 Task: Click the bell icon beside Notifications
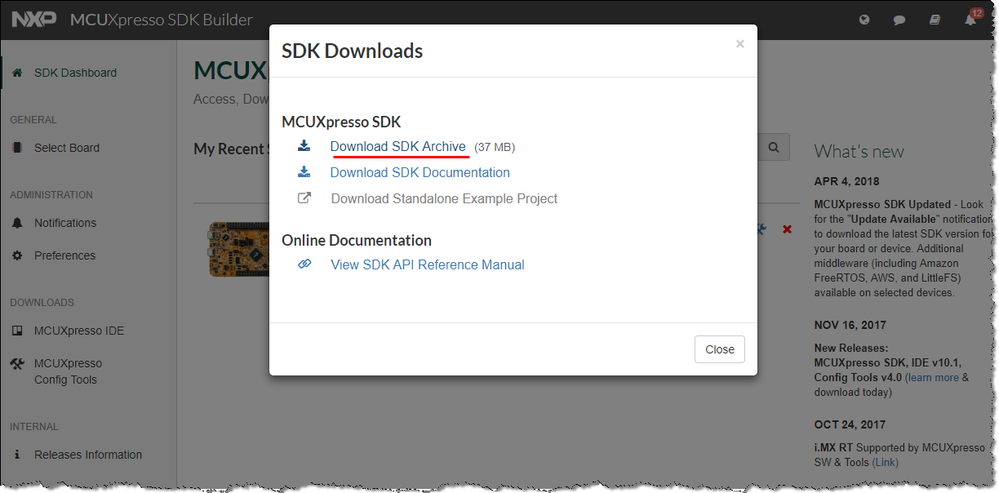tap(17, 223)
